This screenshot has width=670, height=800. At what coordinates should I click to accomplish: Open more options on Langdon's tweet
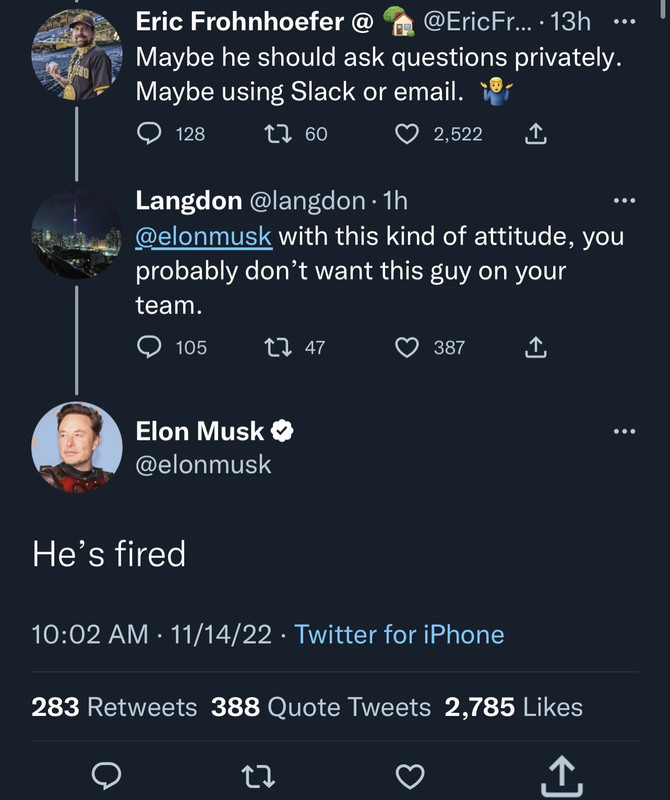point(624,202)
